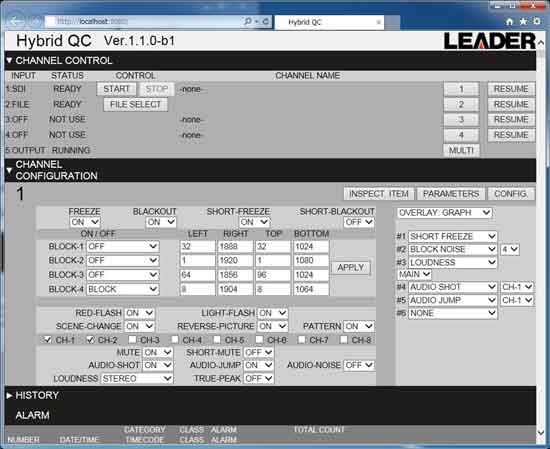Viewport: 550px width, 449px height.
Task: Click the LEADER logo
Action: coord(489,41)
